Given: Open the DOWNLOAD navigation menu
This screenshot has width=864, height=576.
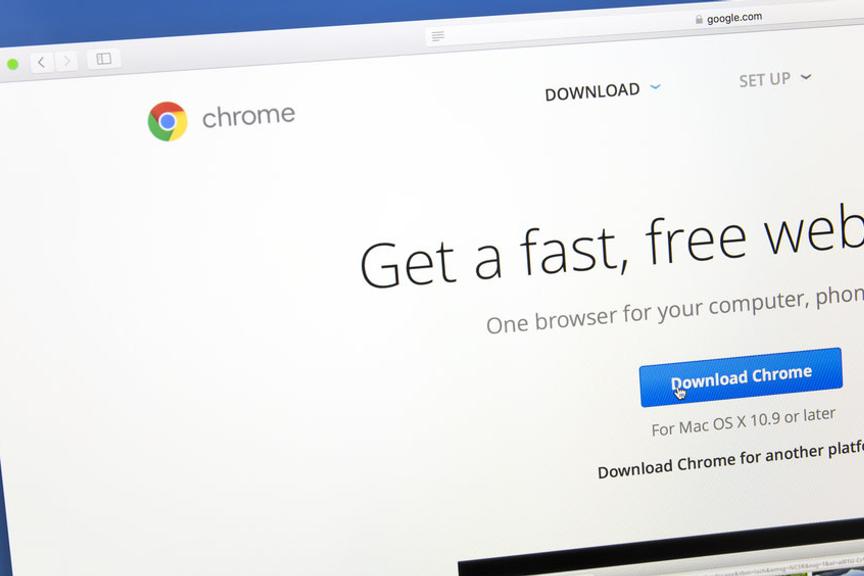Looking at the screenshot, I should click(592, 91).
